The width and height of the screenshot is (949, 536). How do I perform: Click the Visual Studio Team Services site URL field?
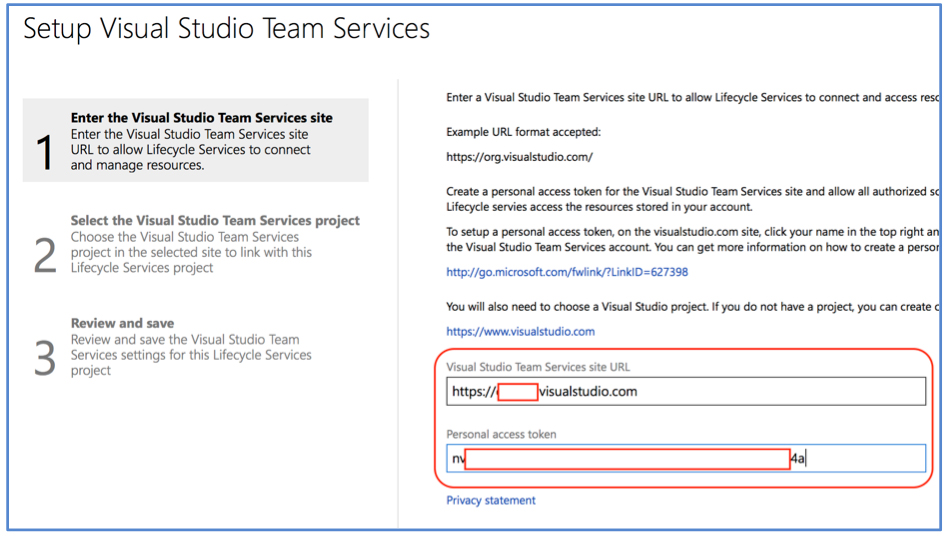686,391
